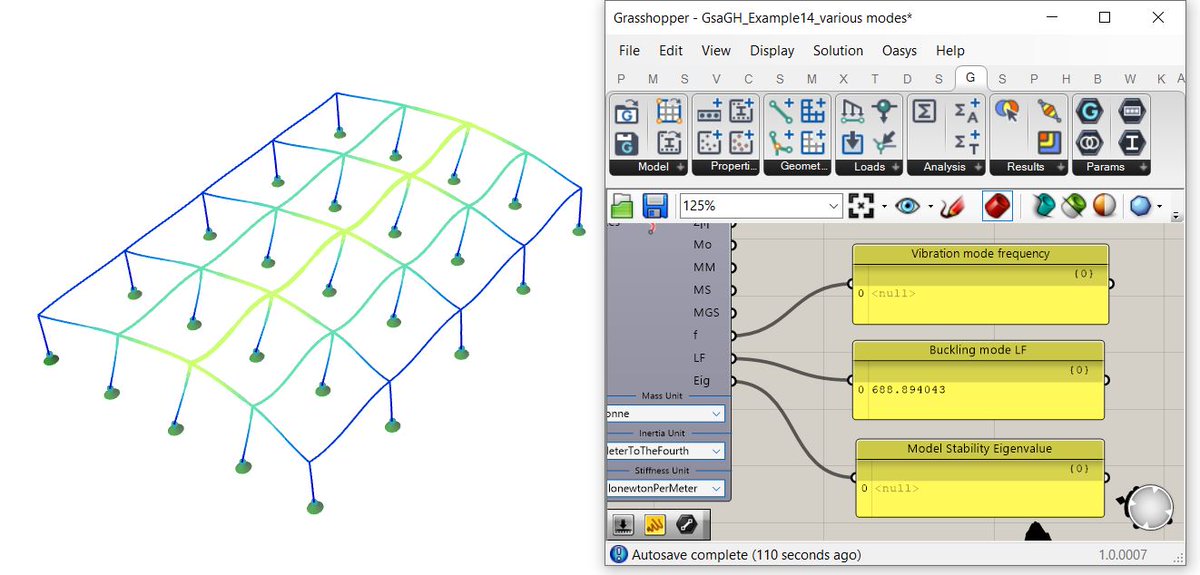Open arrow next to eye icon

[x=930, y=207]
